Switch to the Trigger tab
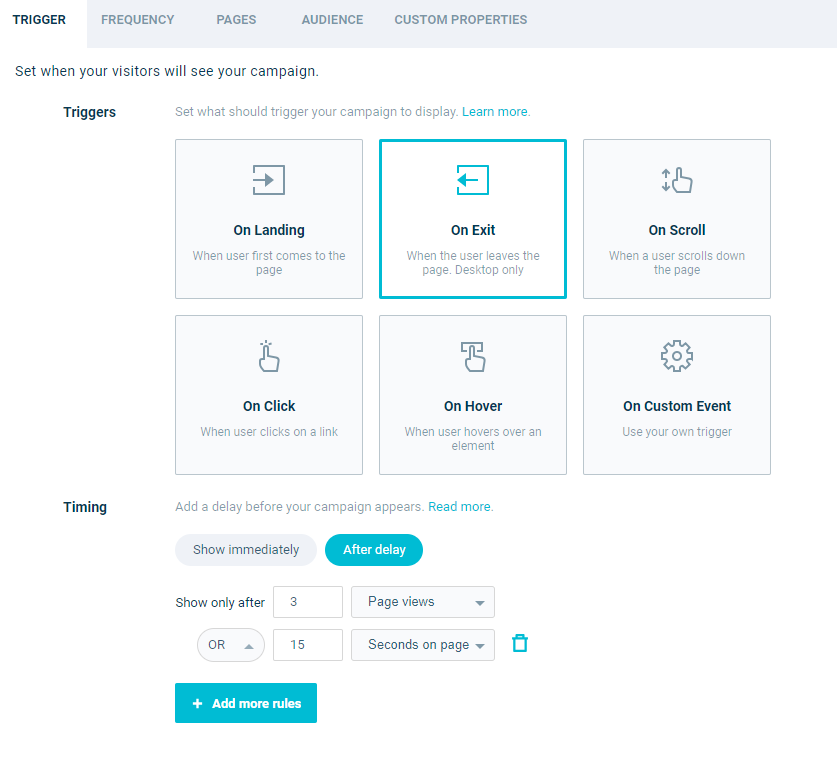Image resolution: width=837 pixels, height=770 pixels. point(39,20)
